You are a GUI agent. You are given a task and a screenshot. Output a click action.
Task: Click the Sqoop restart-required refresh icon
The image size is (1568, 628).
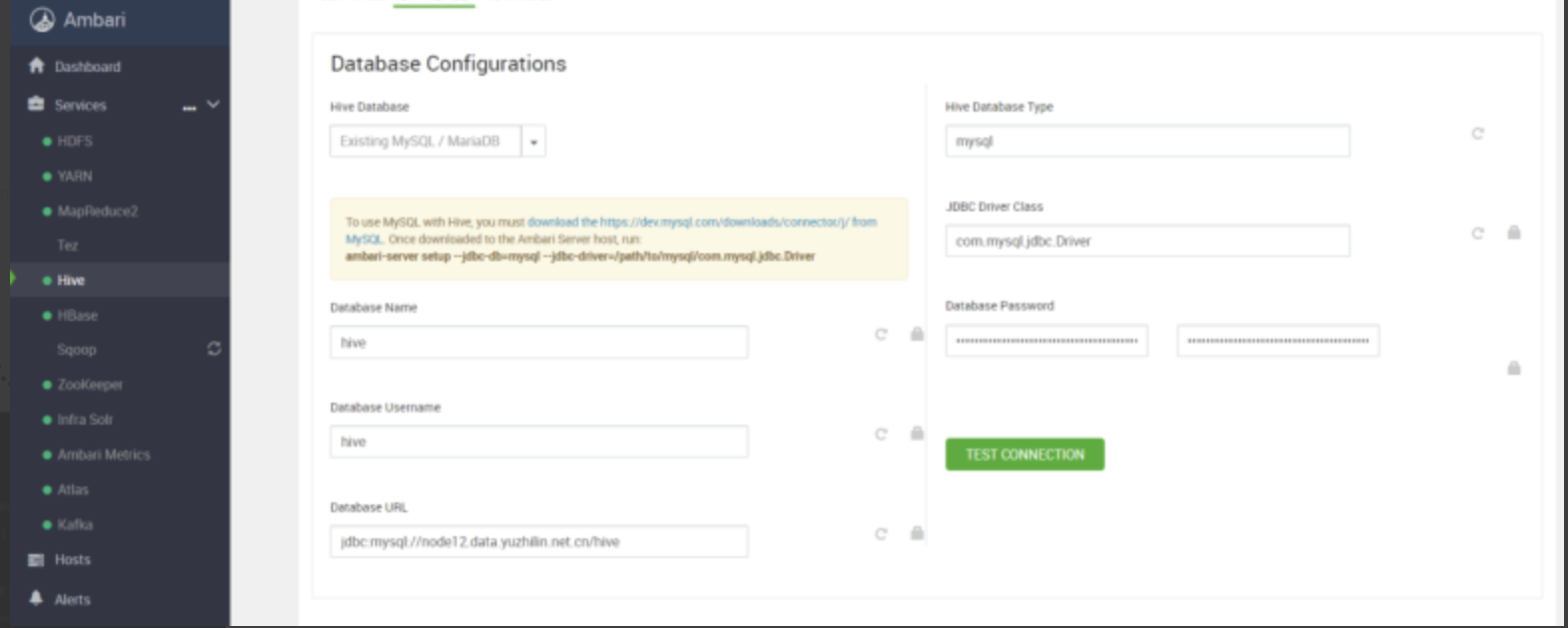pyautogui.click(x=213, y=349)
